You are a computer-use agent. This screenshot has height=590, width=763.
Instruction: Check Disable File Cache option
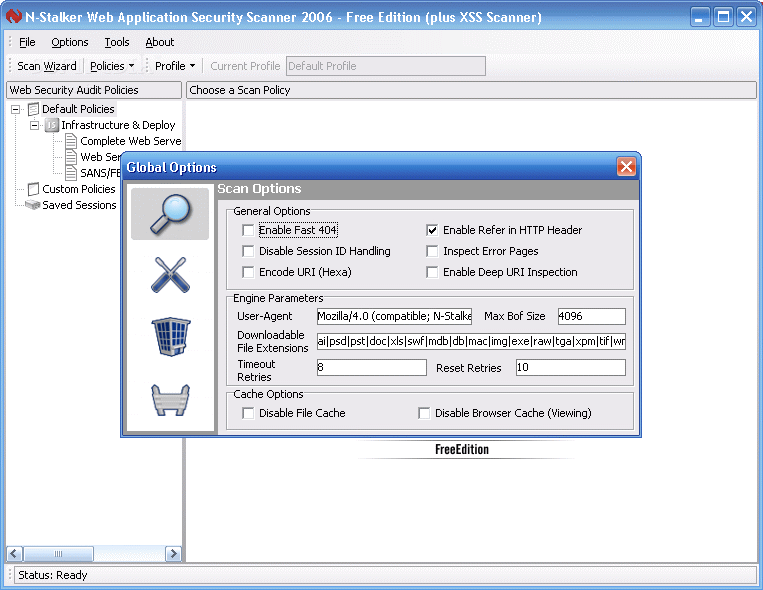pyautogui.click(x=248, y=413)
